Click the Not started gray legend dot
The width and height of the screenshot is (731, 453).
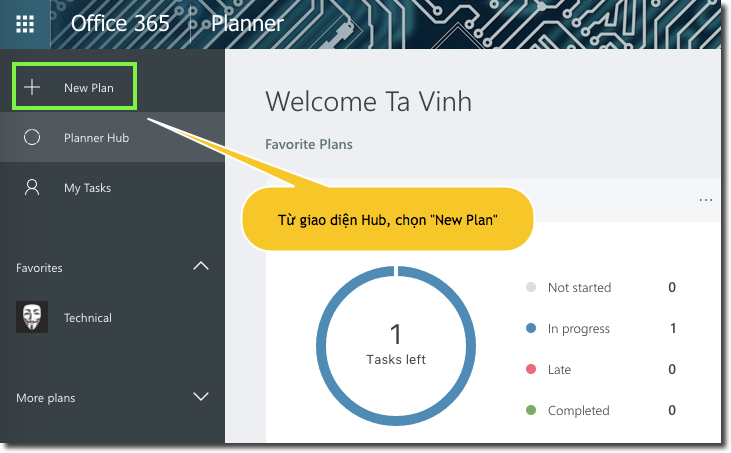[531, 288]
